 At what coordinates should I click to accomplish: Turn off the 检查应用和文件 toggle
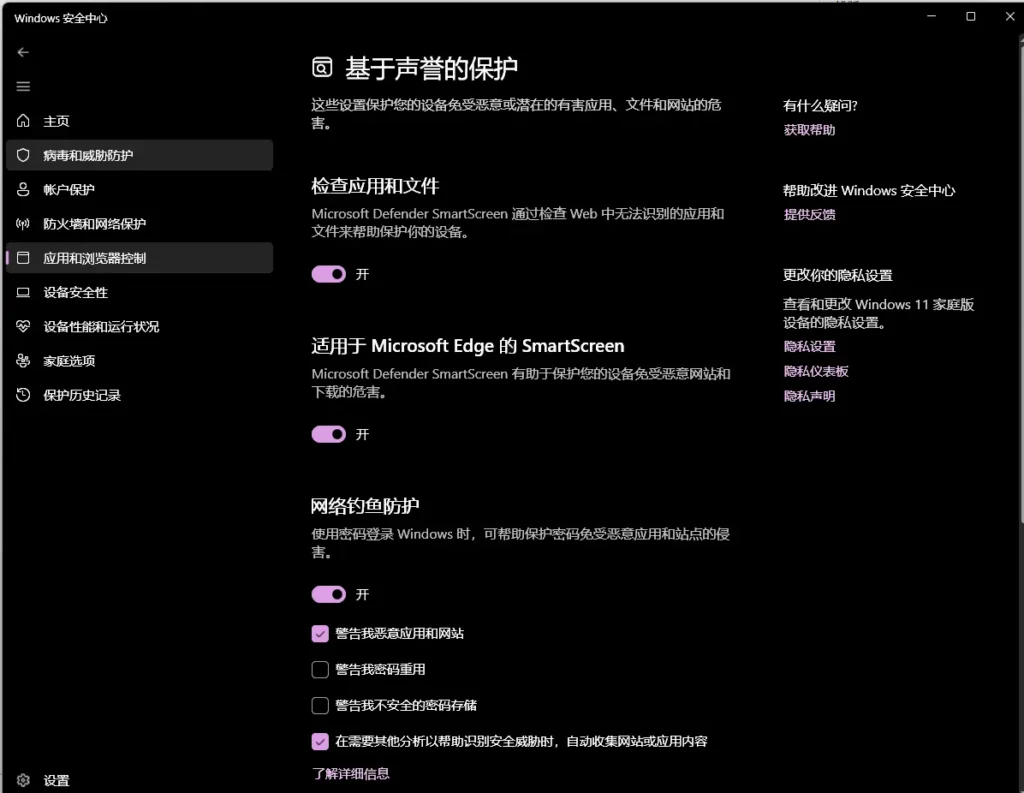pos(328,274)
